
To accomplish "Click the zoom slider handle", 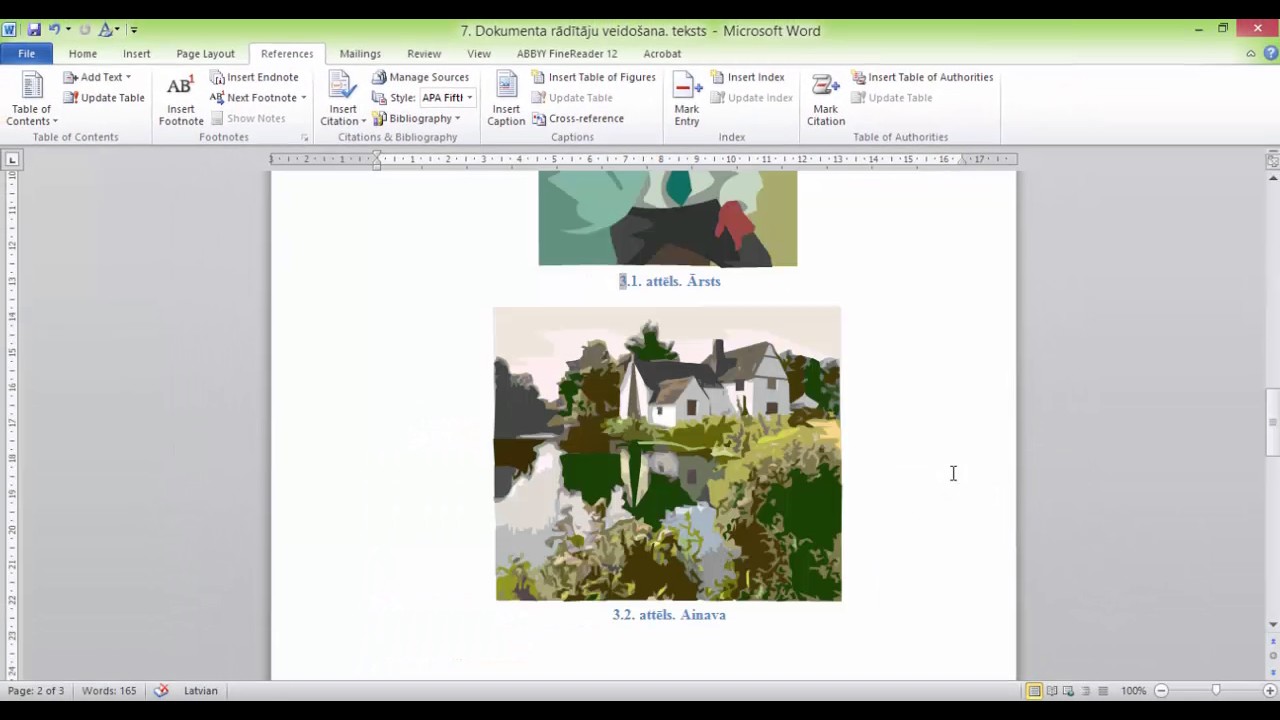I will [1216, 691].
